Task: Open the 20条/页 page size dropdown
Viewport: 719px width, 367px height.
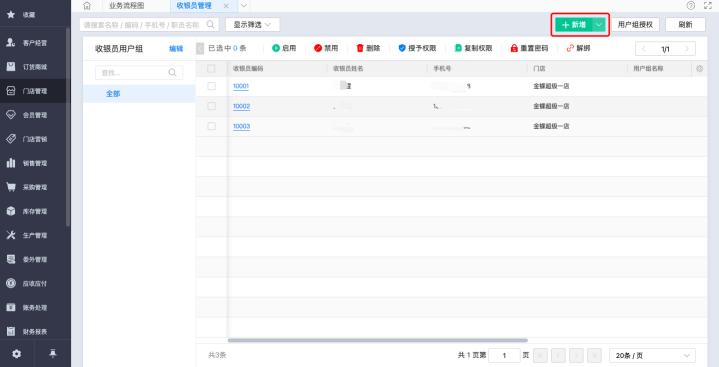Action: coord(652,356)
